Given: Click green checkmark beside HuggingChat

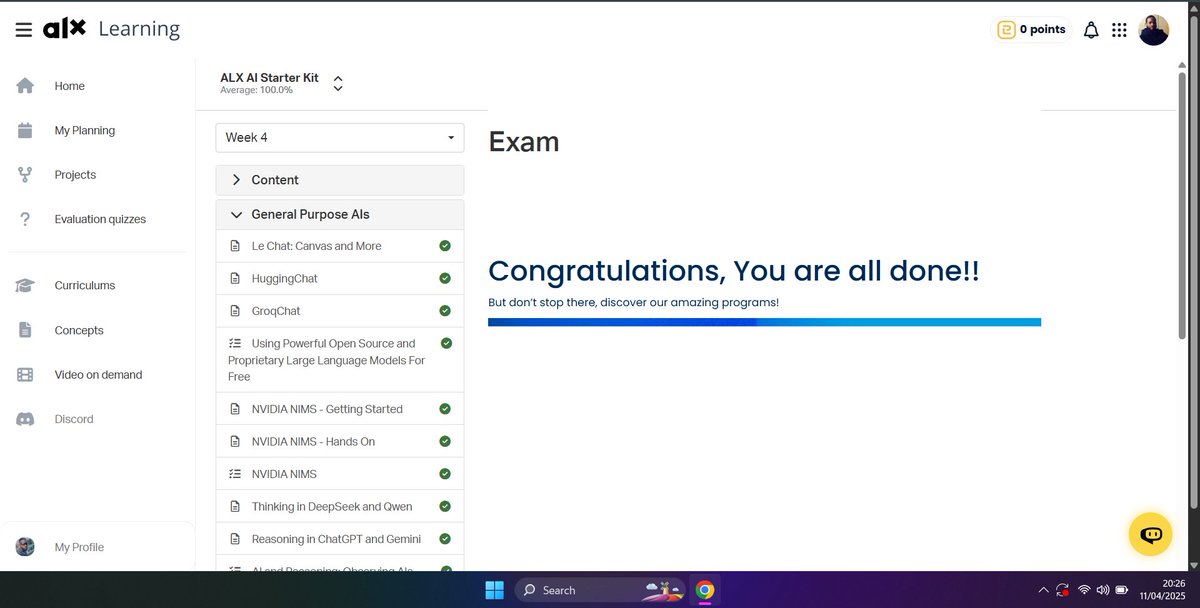Looking at the screenshot, I should coord(445,278).
